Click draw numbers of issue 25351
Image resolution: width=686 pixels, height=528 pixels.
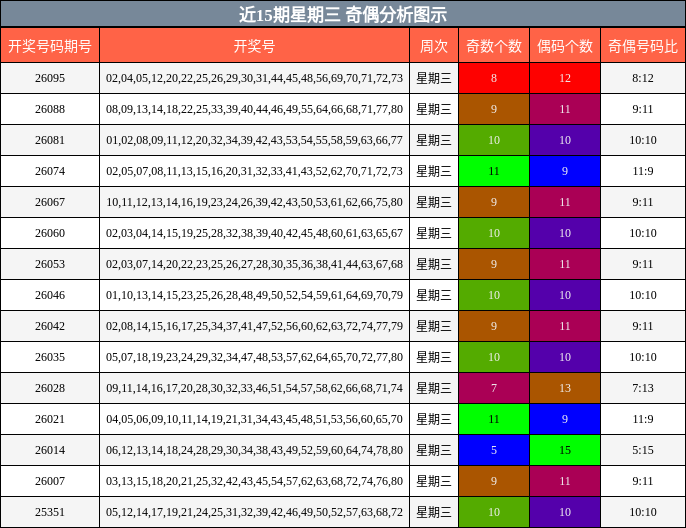(x=254, y=512)
